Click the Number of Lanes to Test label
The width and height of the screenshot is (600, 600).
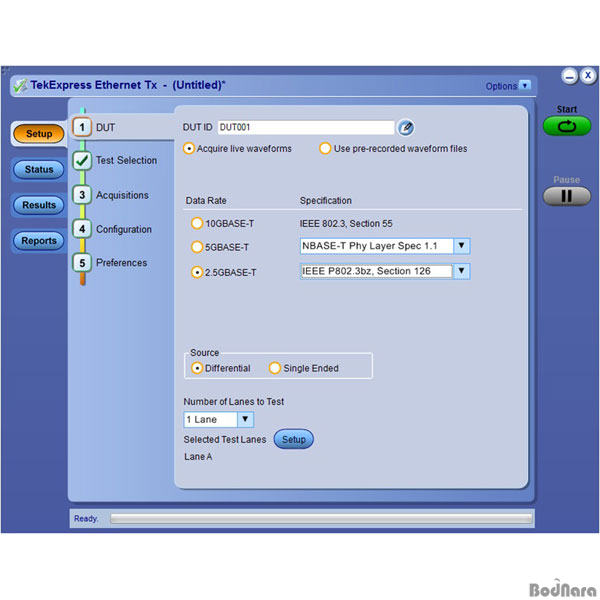pyautogui.click(x=233, y=401)
